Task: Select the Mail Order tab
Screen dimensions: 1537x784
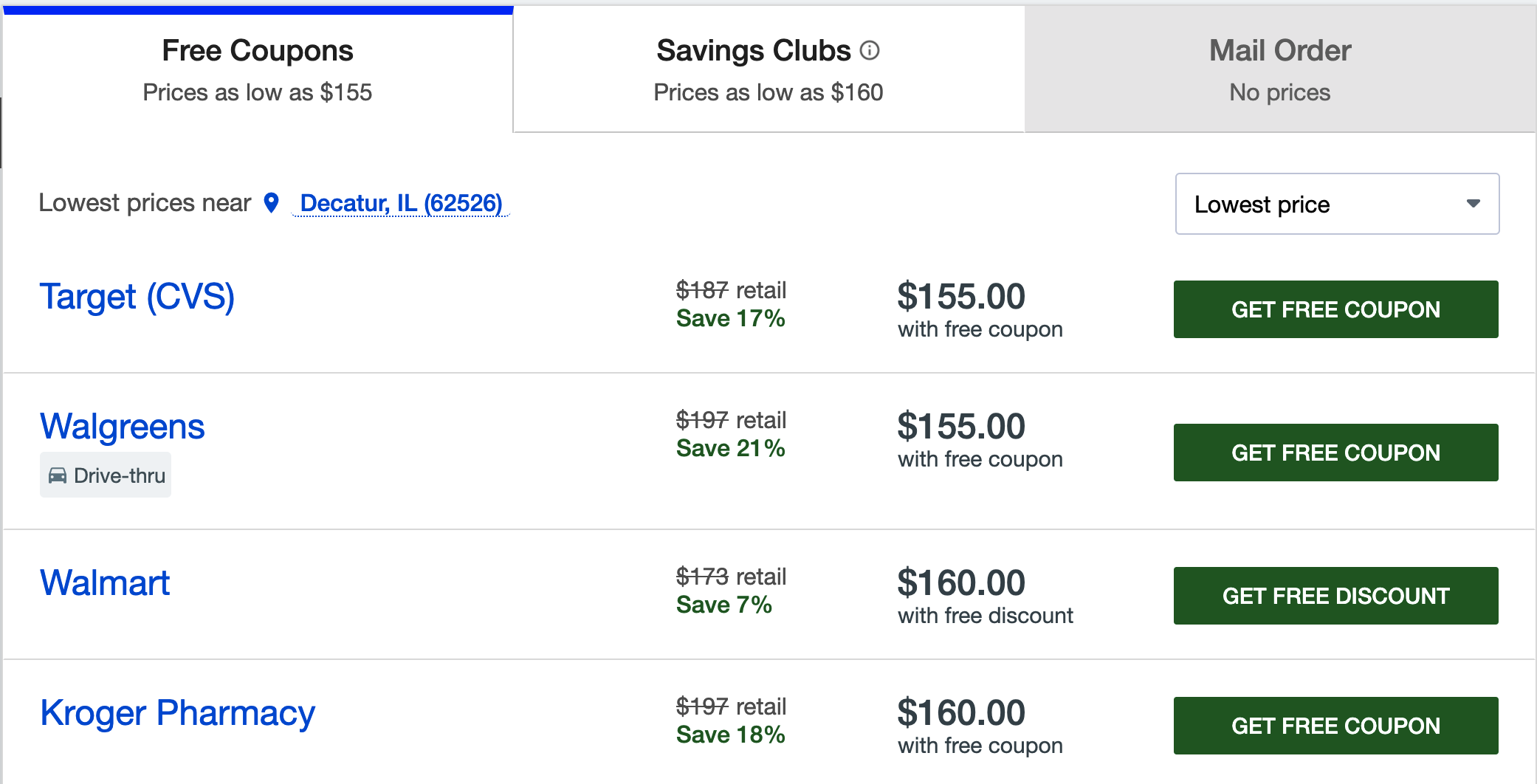Action: pyautogui.click(x=1280, y=69)
